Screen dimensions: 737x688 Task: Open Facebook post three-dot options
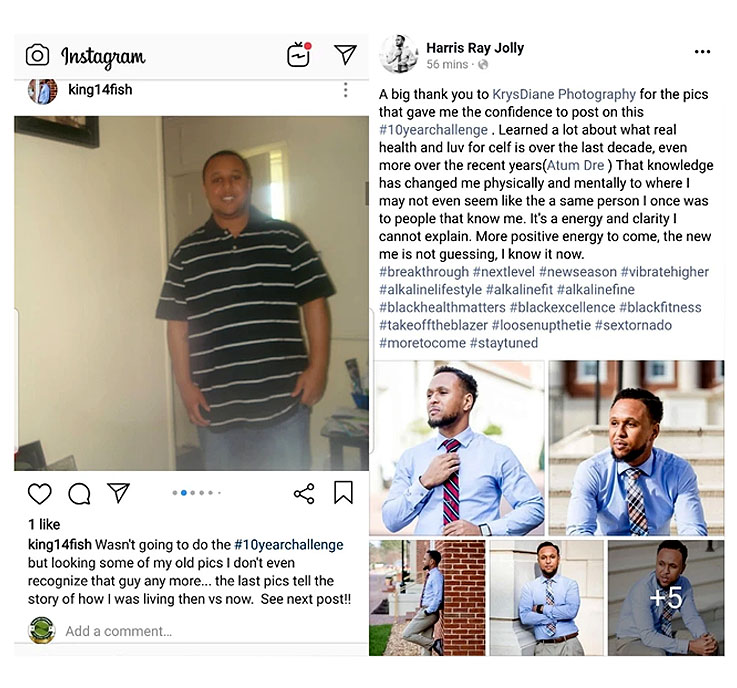(x=702, y=52)
